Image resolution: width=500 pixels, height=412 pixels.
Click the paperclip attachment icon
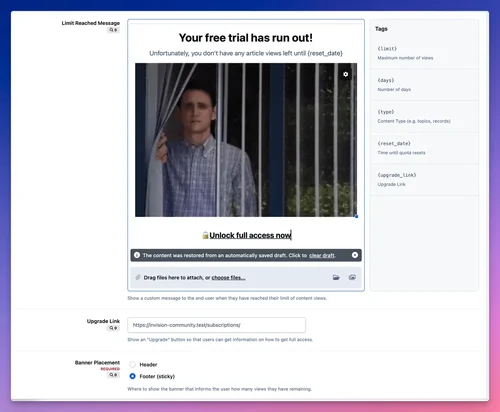pyautogui.click(x=138, y=277)
